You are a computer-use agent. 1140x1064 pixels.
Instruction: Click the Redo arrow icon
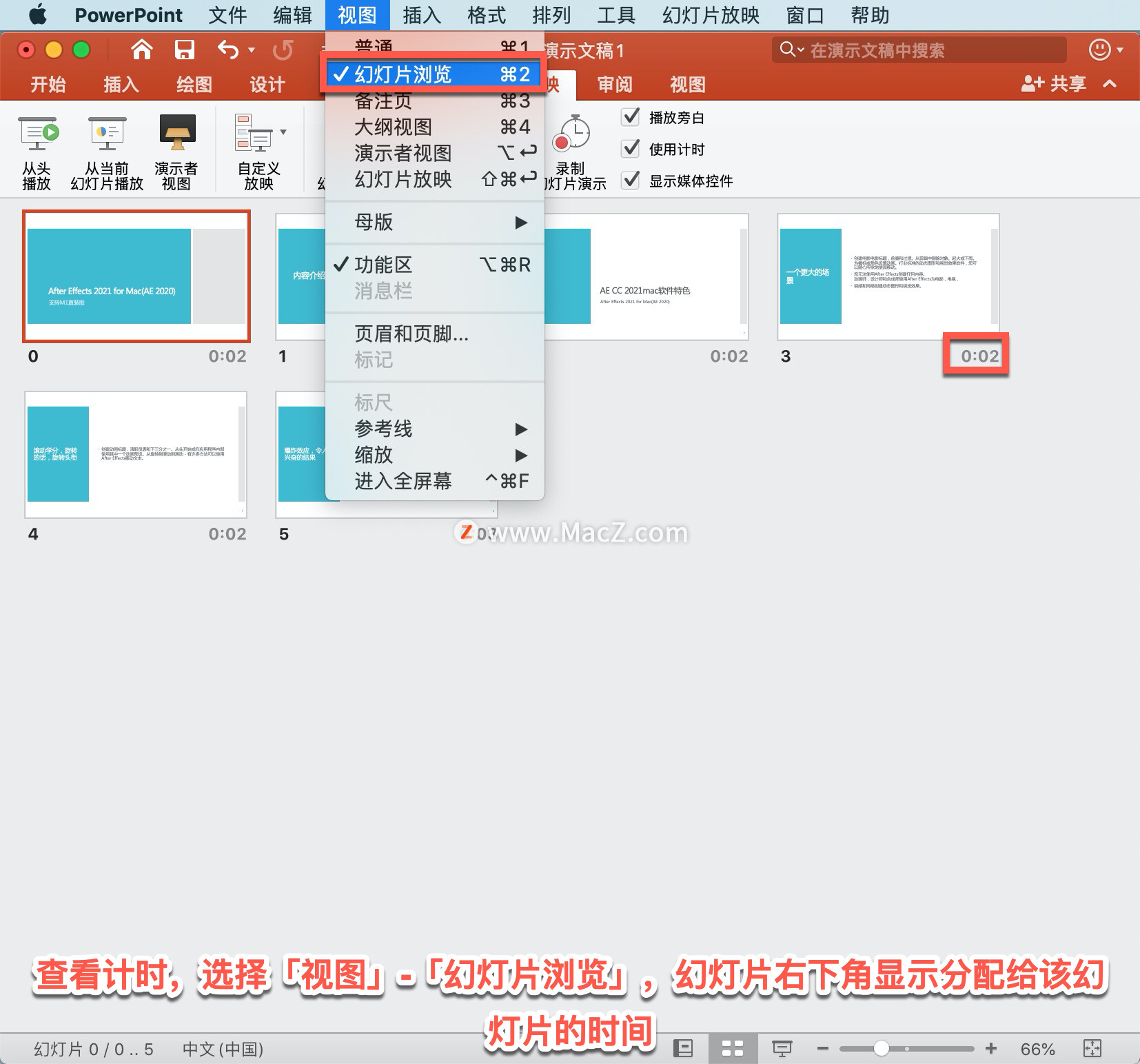(x=283, y=50)
